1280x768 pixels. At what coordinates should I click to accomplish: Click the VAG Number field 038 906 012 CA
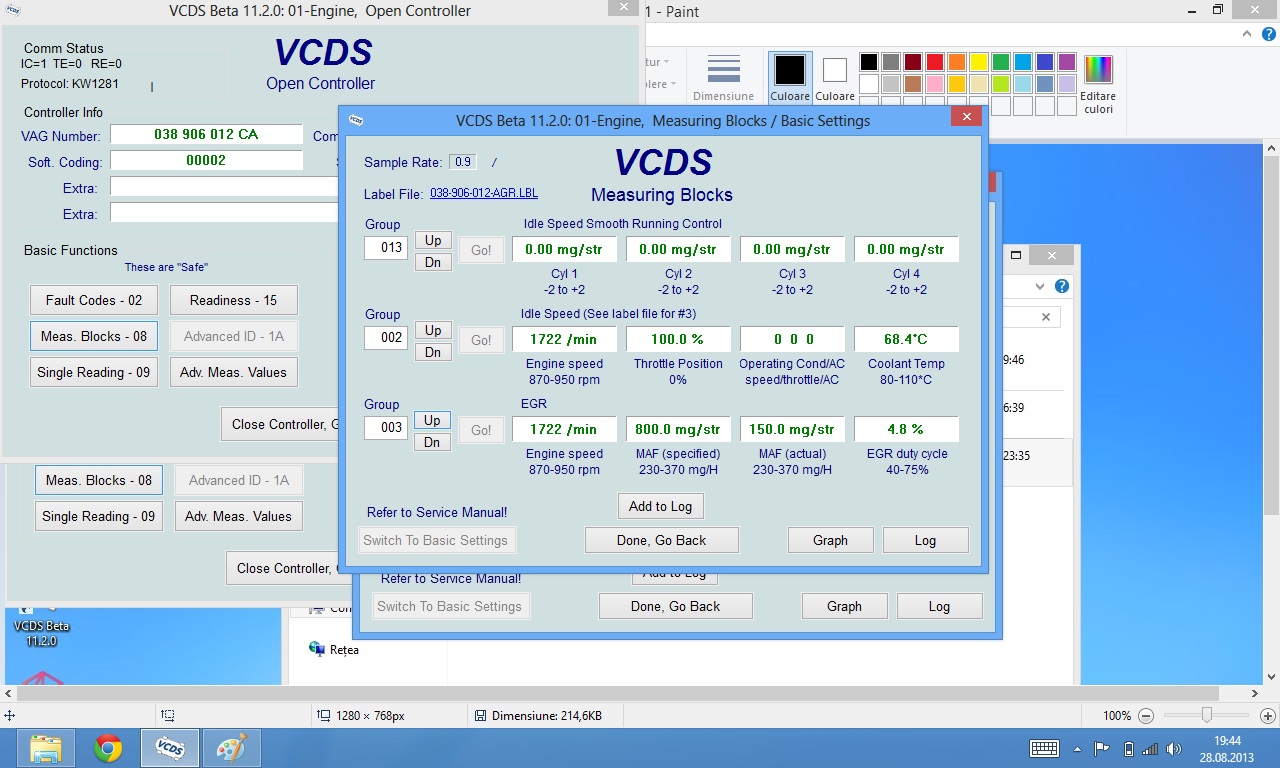(x=206, y=134)
